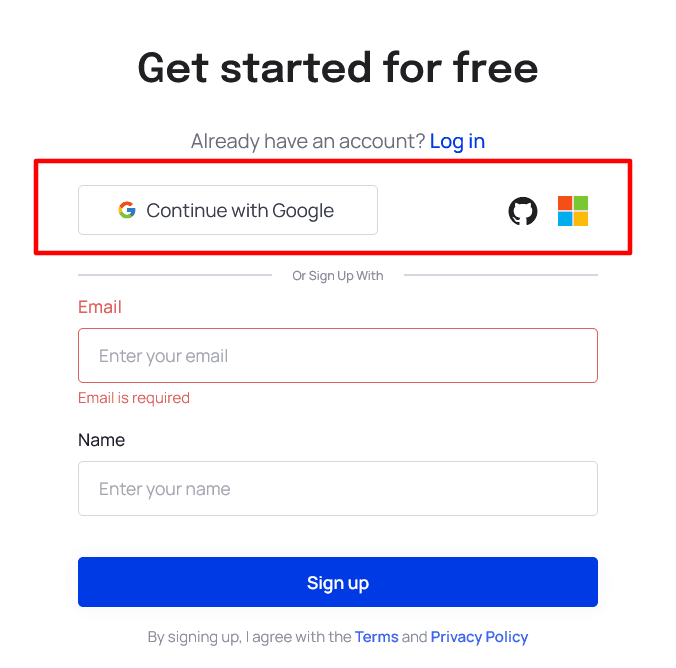
Task: Click into the 'Enter your name' field
Action: [338, 489]
